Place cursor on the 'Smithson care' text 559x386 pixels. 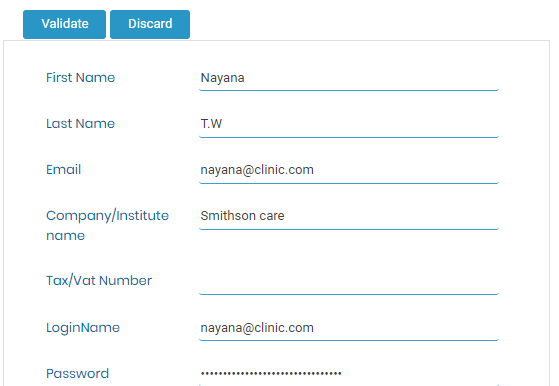[x=242, y=216]
